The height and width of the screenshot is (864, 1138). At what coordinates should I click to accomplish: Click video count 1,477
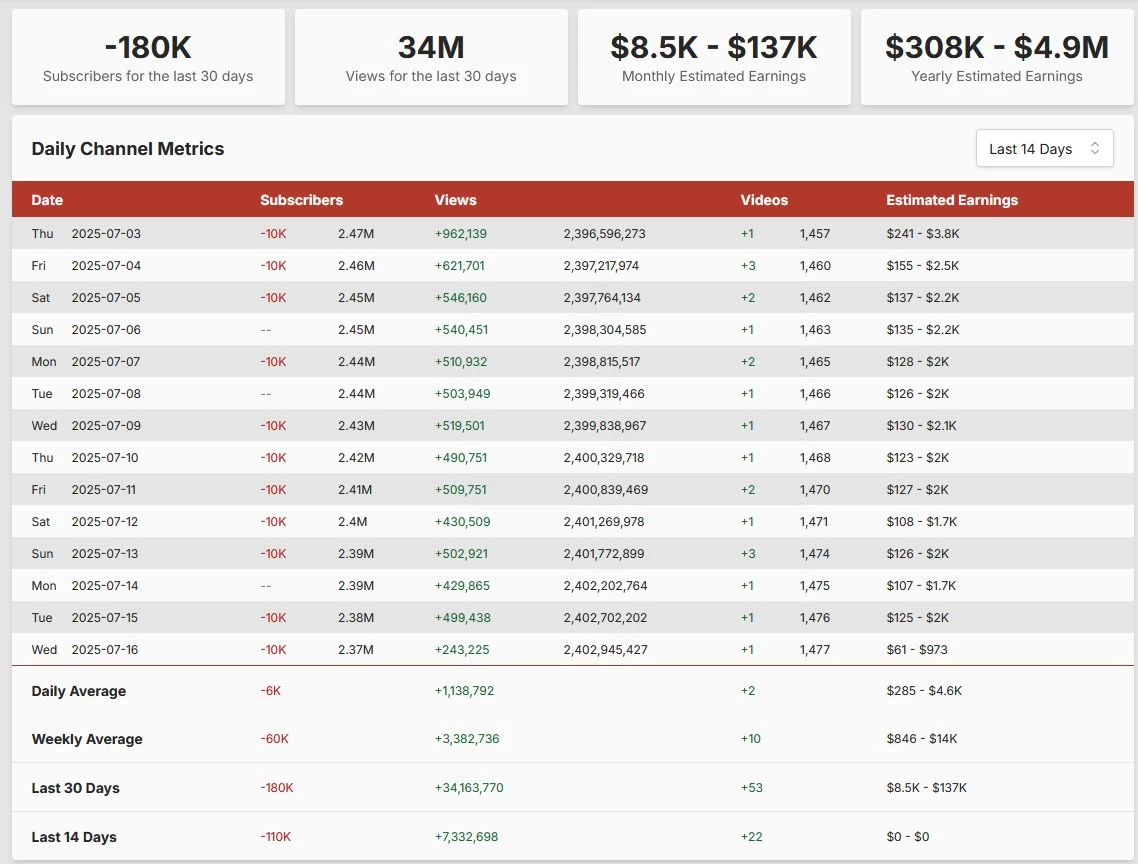pos(814,649)
